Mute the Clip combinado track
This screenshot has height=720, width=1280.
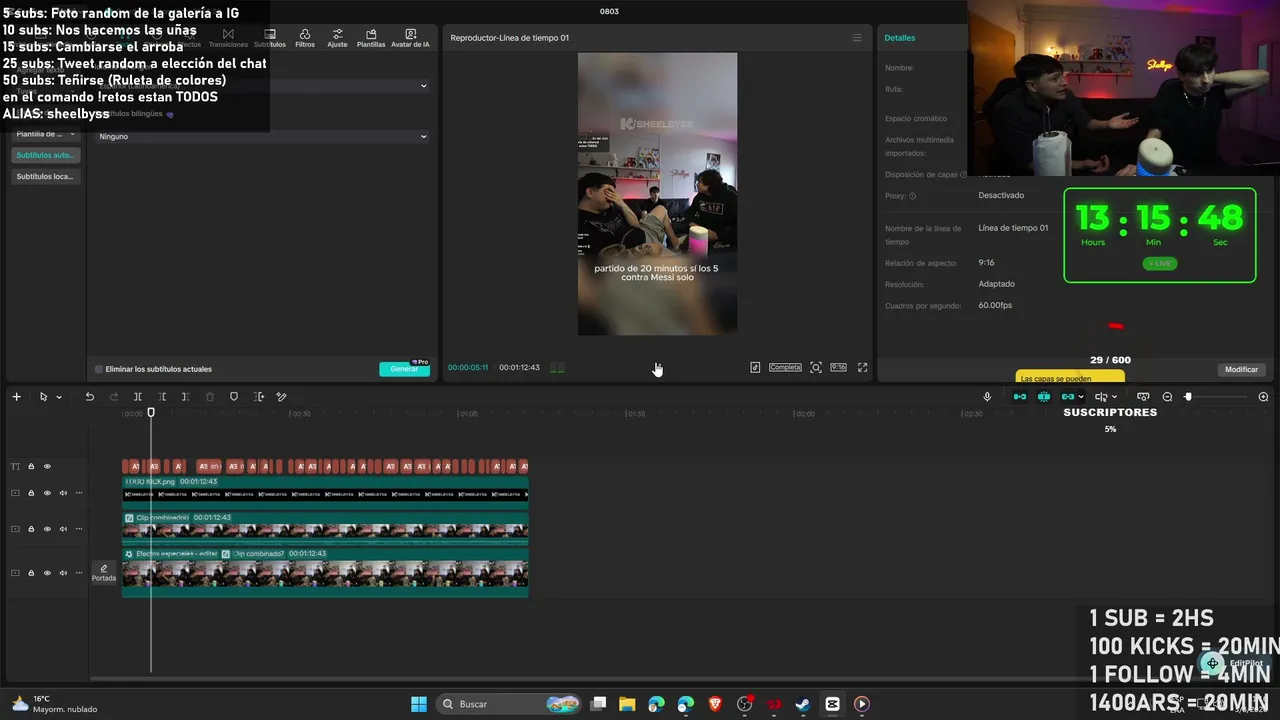63,529
